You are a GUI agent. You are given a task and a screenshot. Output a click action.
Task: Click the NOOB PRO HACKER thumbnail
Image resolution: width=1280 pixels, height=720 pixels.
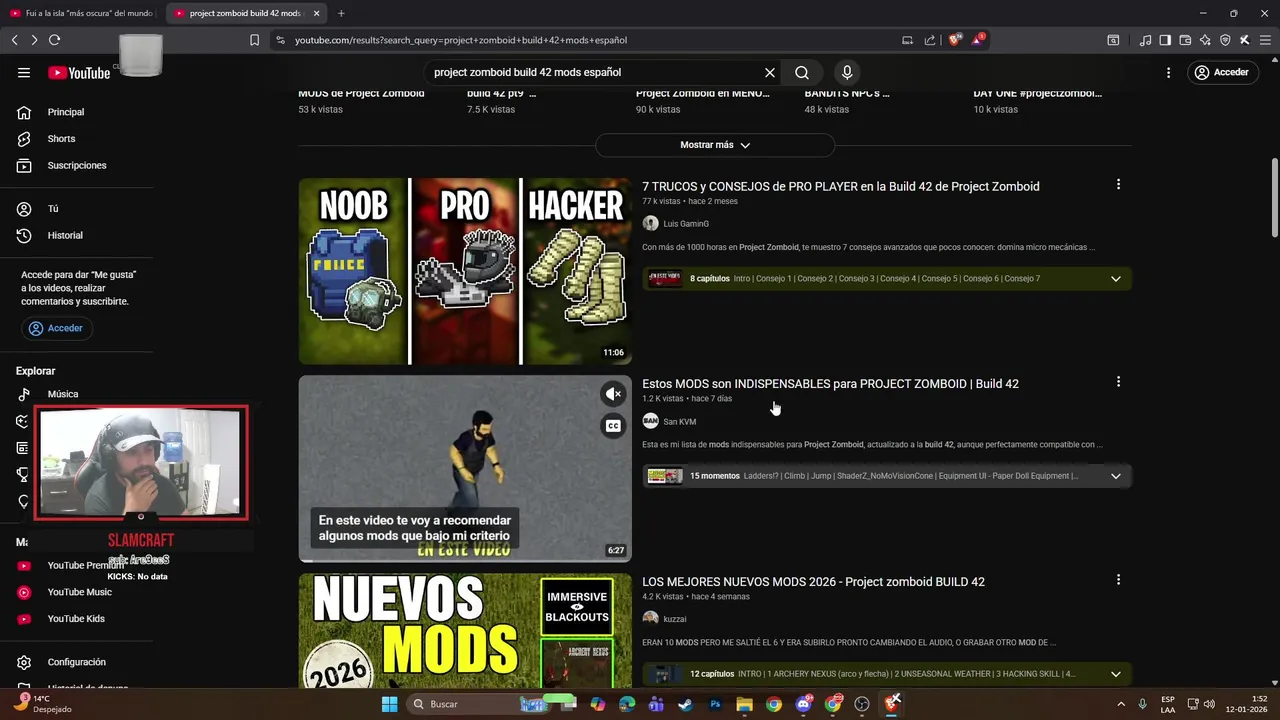click(465, 271)
